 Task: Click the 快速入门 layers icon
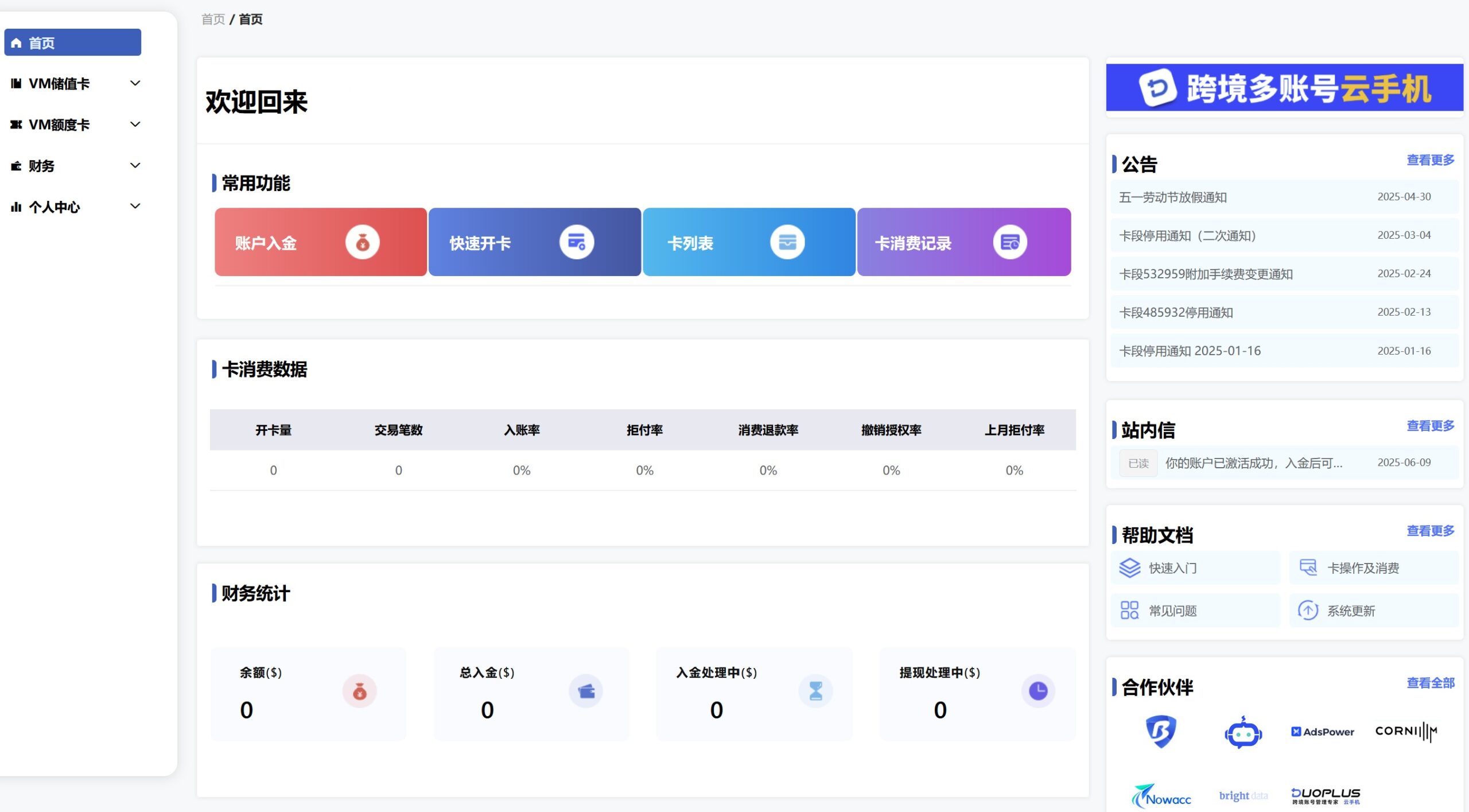pyautogui.click(x=1130, y=568)
